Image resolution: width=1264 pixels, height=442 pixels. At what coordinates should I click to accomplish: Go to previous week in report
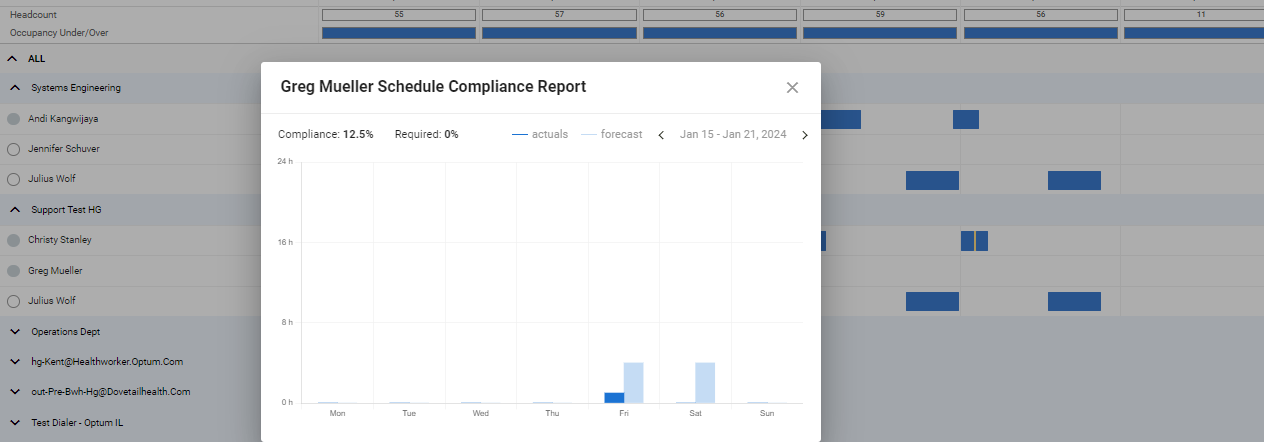661,135
